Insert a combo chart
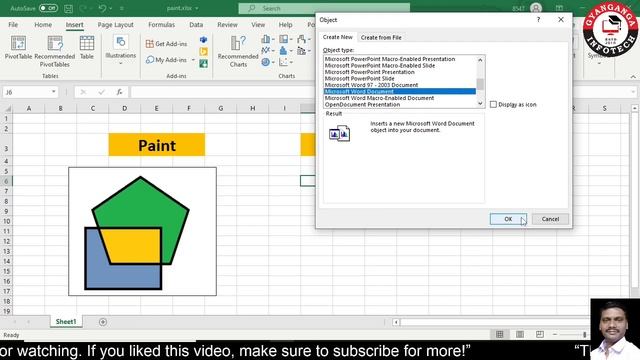This screenshot has width=640, height=360. click(x=303, y=51)
